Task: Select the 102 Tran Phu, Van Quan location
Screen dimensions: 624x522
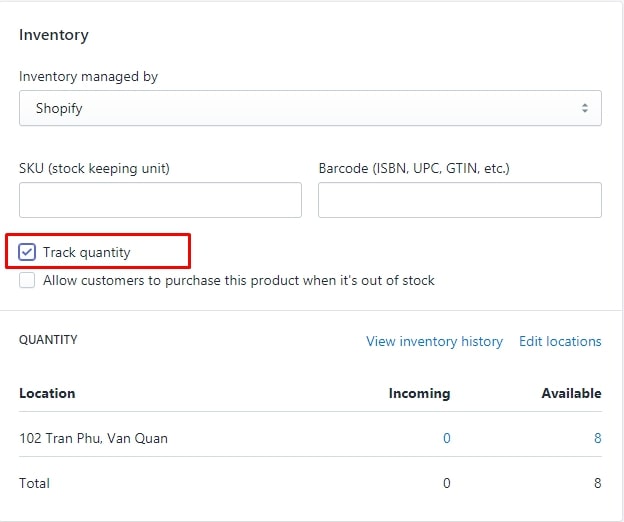Action: click(x=93, y=438)
